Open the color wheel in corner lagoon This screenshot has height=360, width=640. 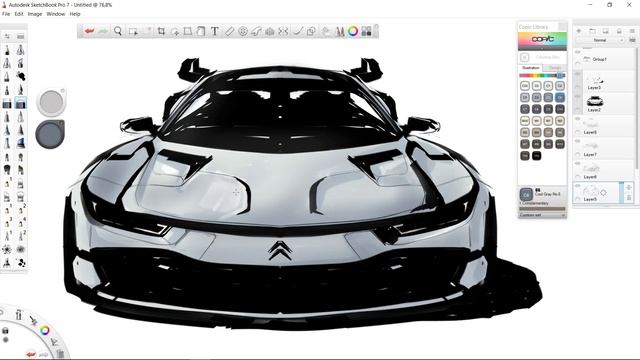coord(45,330)
